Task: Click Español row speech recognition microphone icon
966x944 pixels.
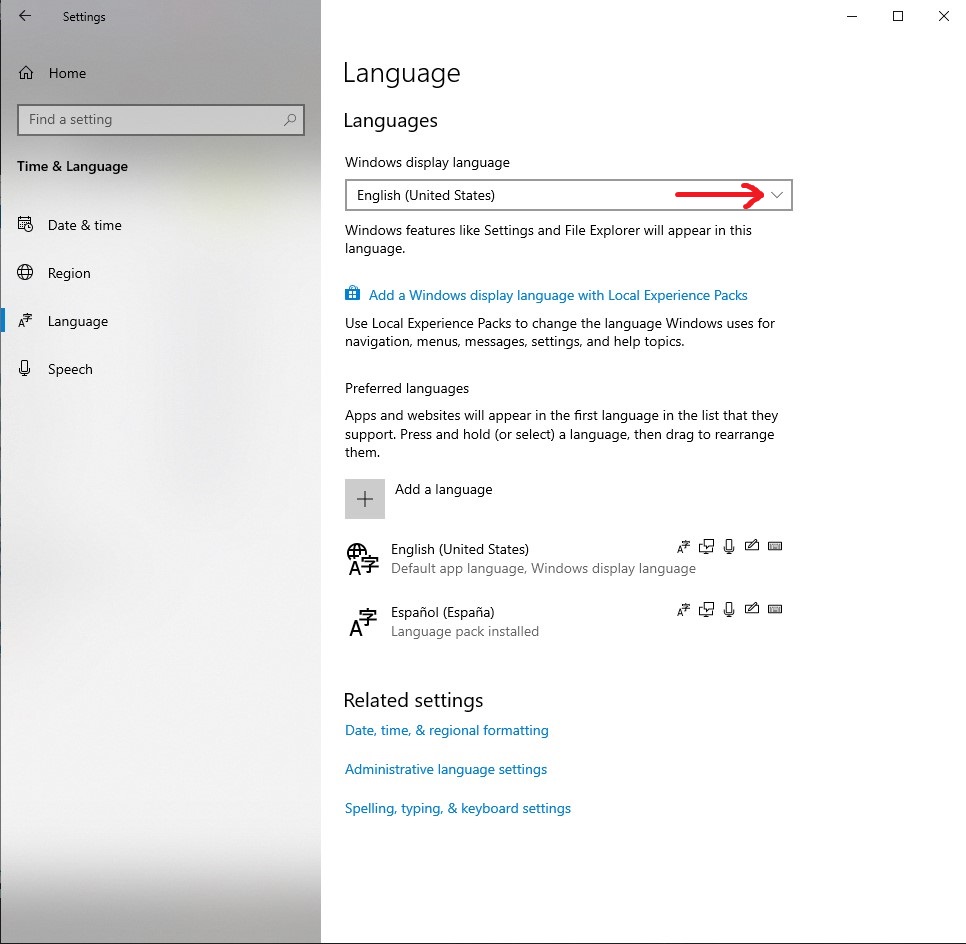Action: point(729,609)
